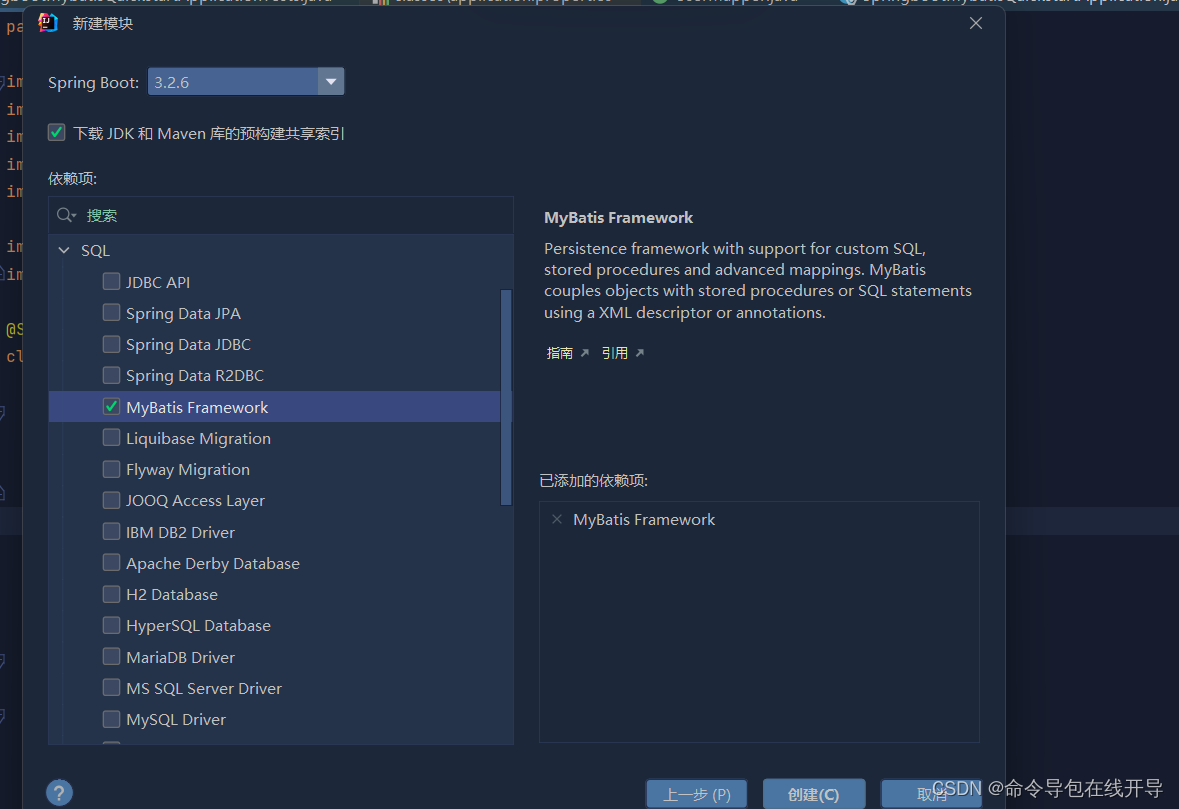
Task: Uncheck the MyBatis Framework dependency
Action: click(111, 406)
